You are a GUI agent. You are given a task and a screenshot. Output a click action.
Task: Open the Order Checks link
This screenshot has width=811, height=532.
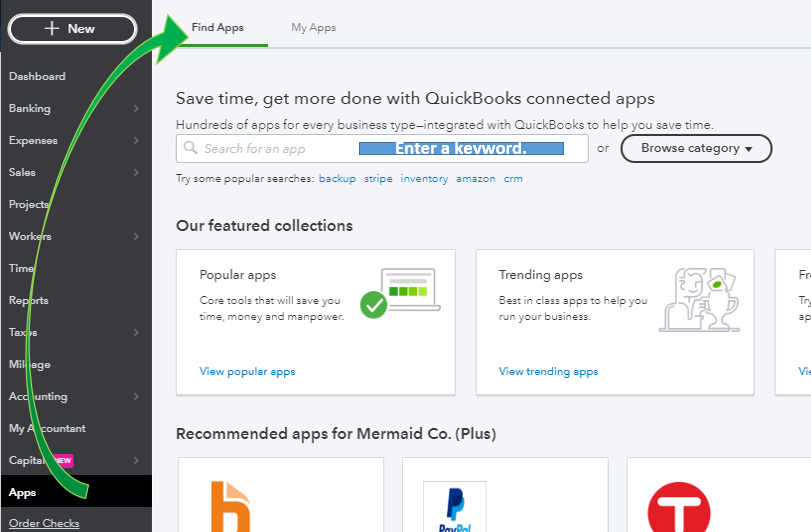(44, 523)
